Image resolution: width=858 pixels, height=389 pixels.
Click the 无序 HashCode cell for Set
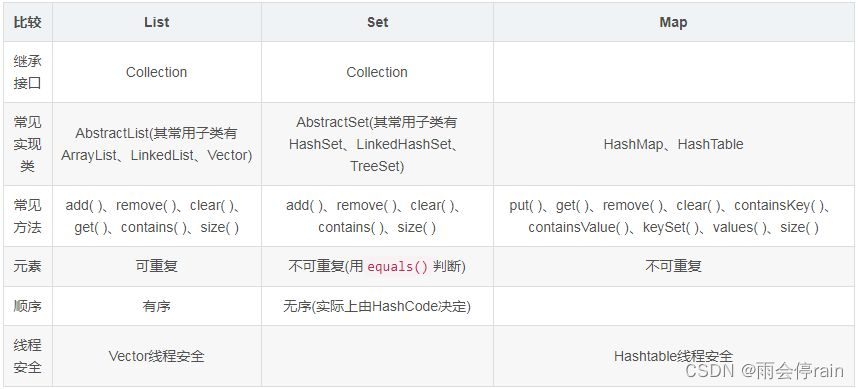pos(377,306)
